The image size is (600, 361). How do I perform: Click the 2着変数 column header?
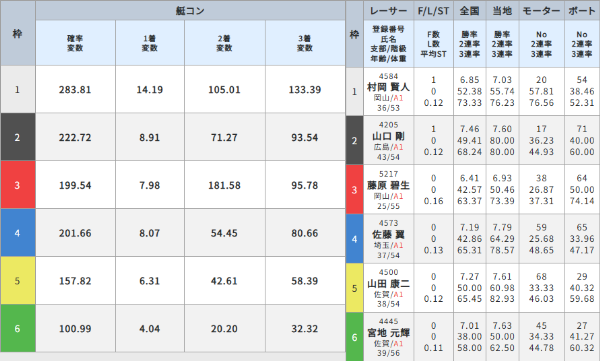[225, 43]
